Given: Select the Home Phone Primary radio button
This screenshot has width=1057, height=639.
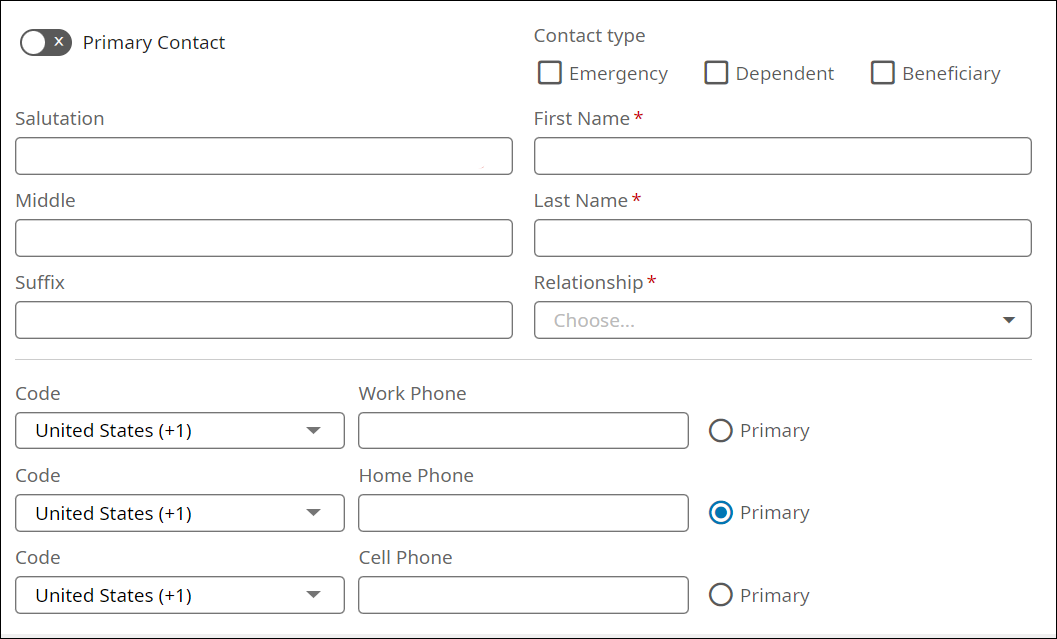Looking at the screenshot, I should click(721, 513).
